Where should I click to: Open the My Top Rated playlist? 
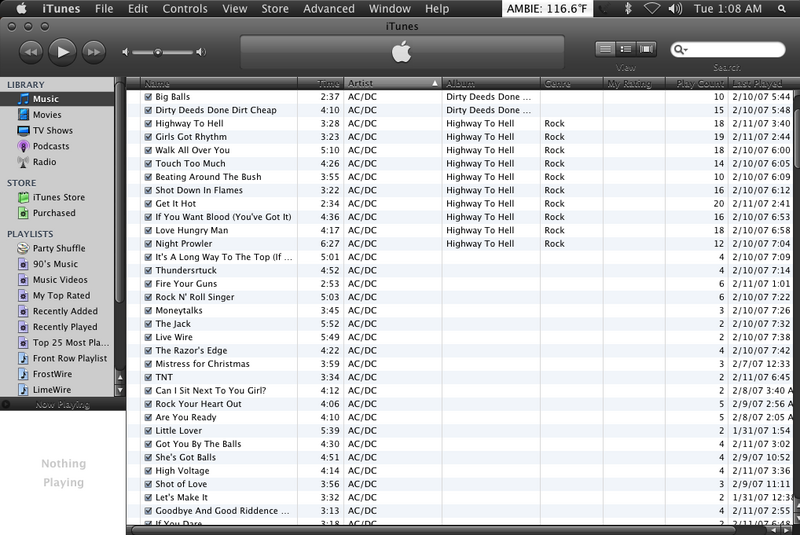(57, 296)
